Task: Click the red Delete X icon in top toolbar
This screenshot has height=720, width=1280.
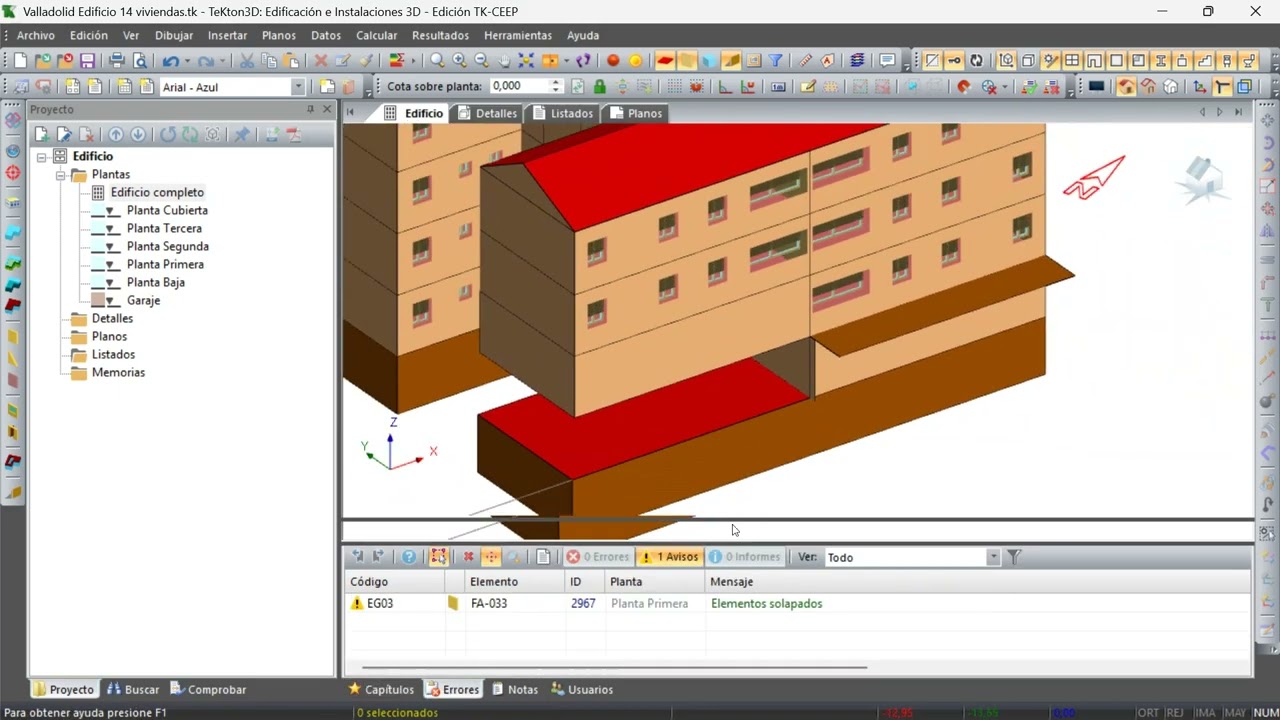Action: (320, 61)
